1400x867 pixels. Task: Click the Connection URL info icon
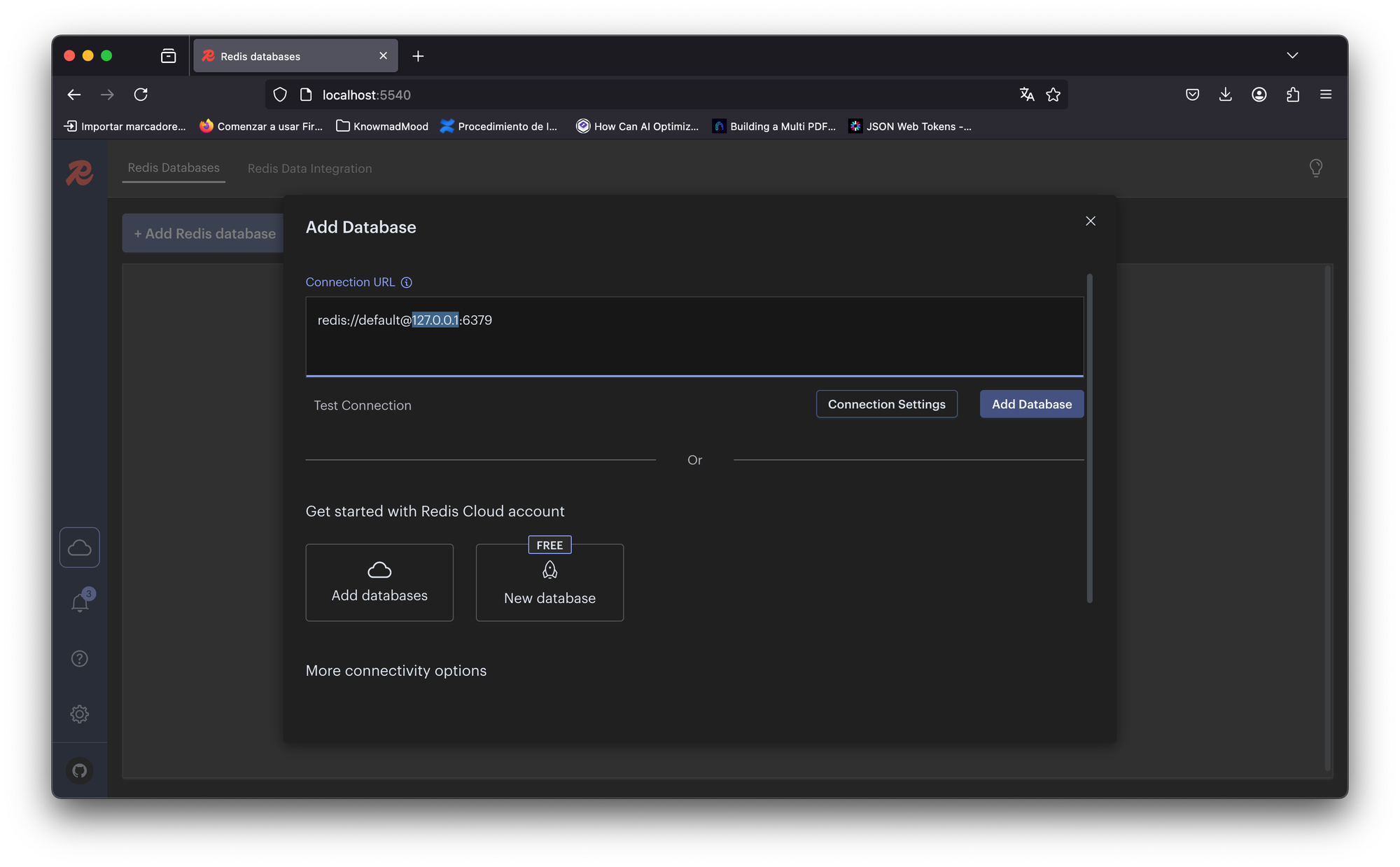406,282
